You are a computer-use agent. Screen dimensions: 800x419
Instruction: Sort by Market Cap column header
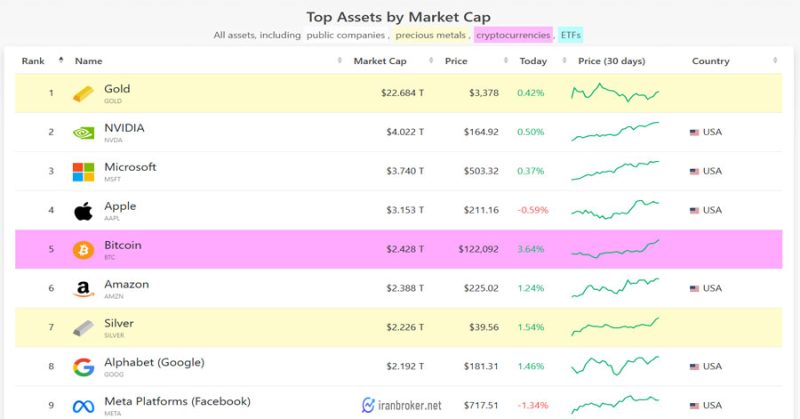tap(380, 61)
